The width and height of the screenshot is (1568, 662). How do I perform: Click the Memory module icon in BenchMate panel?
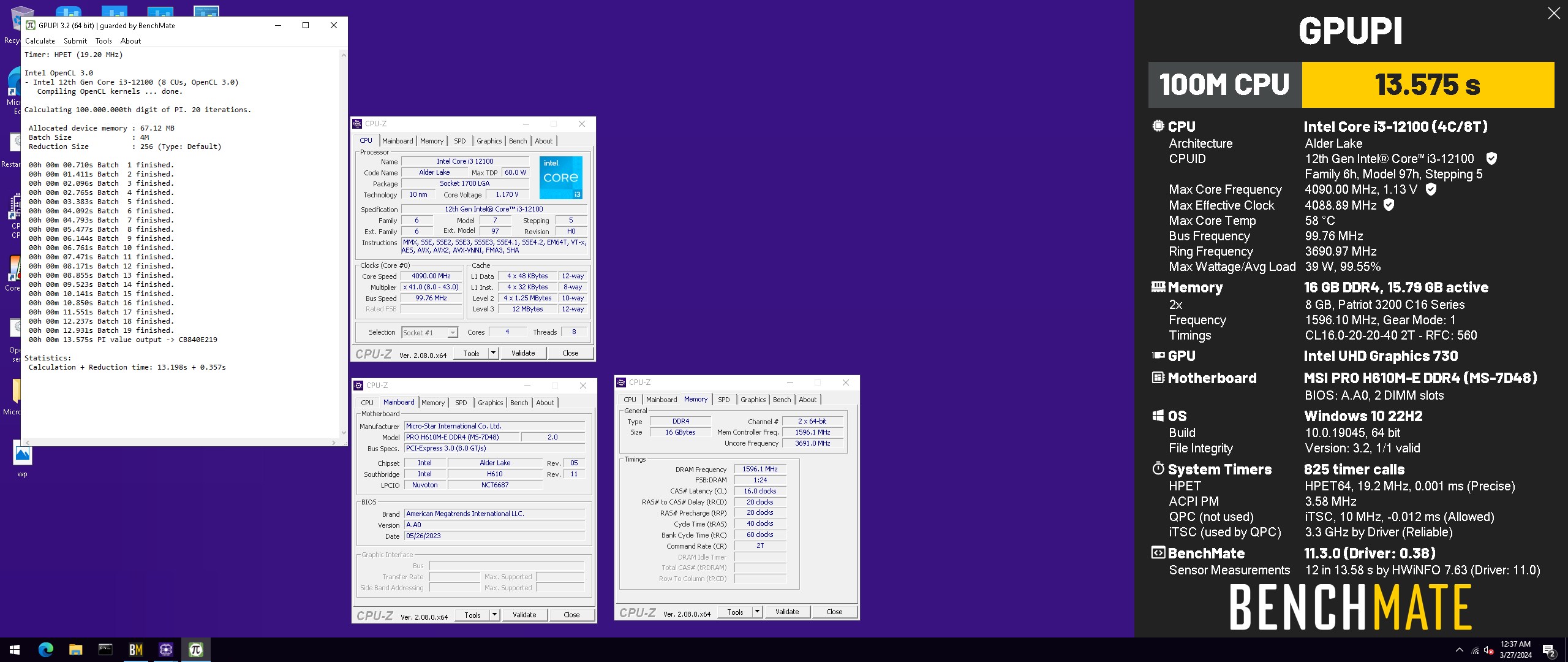(1158, 286)
